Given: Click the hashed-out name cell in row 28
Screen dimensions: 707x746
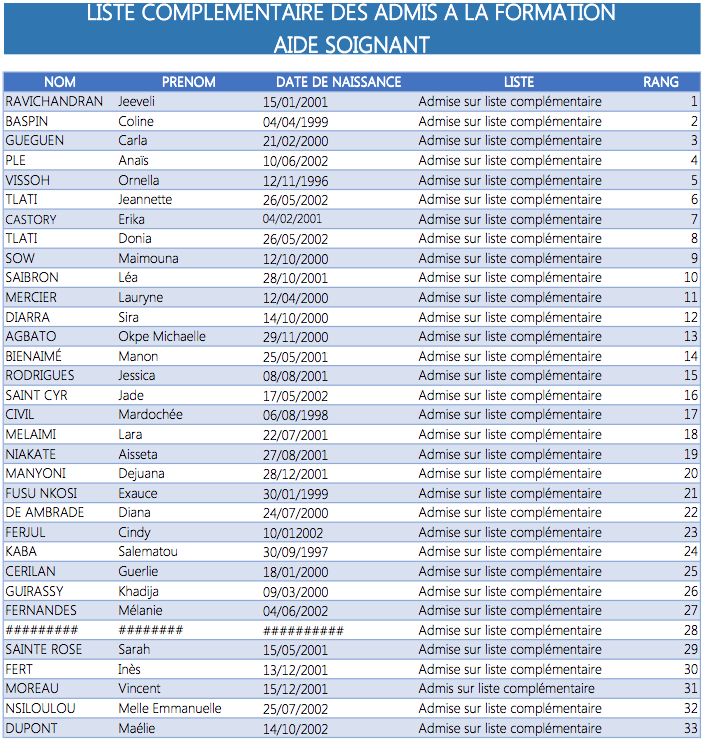Looking at the screenshot, I should point(42,630).
